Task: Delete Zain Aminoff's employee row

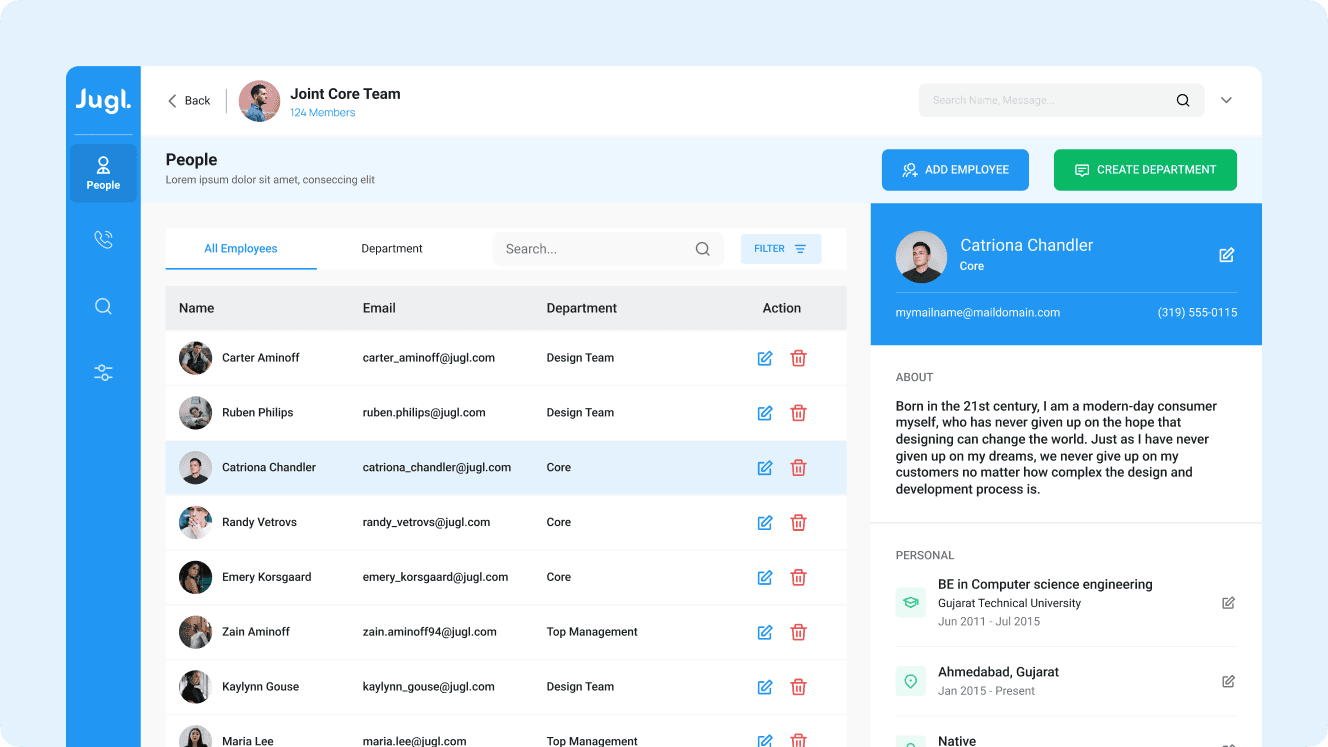Action: 798,632
